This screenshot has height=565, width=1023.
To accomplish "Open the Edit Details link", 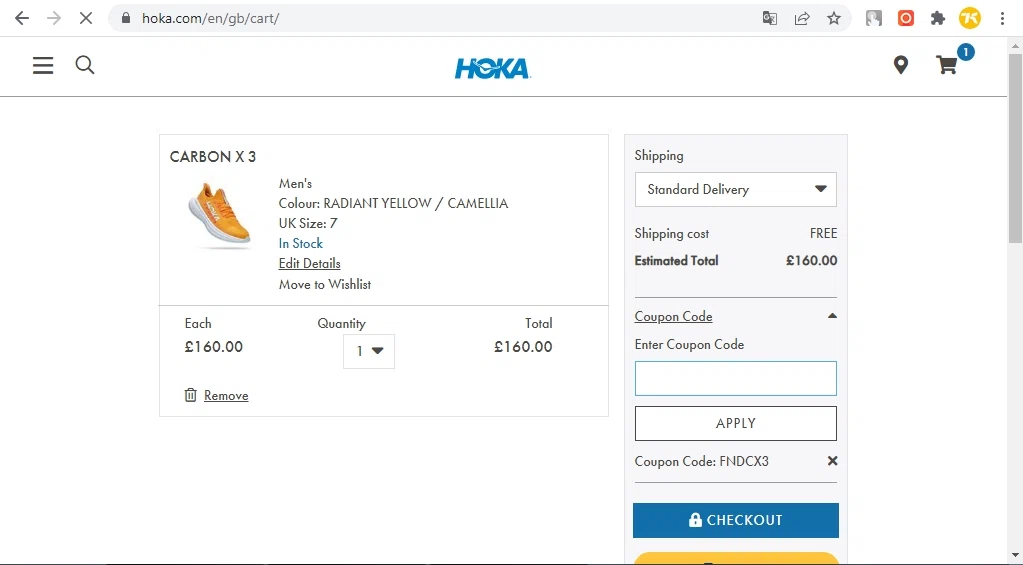I will click(x=309, y=264).
